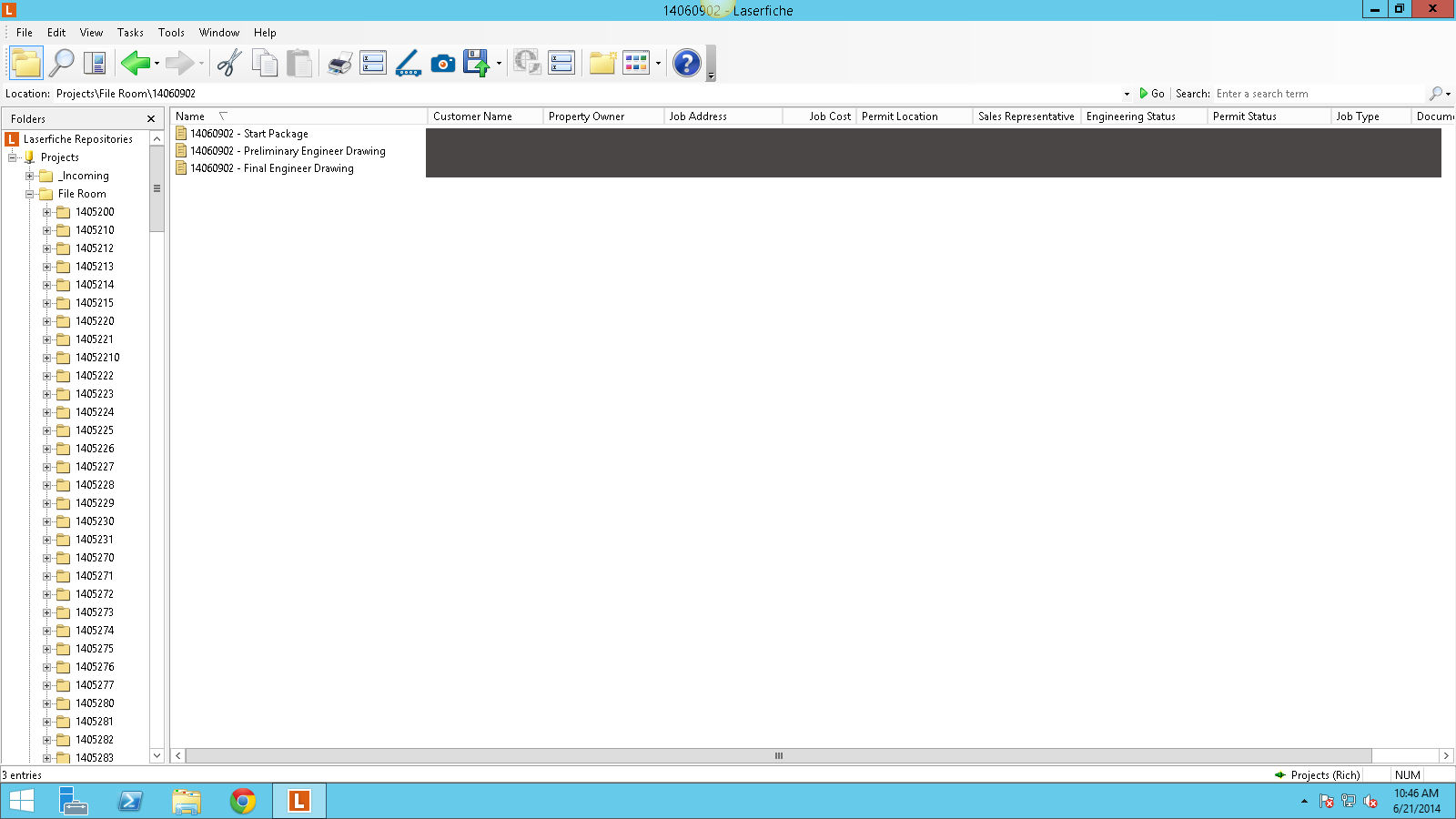
Task: Select the Final Engineer Drawing document
Action: [x=272, y=168]
